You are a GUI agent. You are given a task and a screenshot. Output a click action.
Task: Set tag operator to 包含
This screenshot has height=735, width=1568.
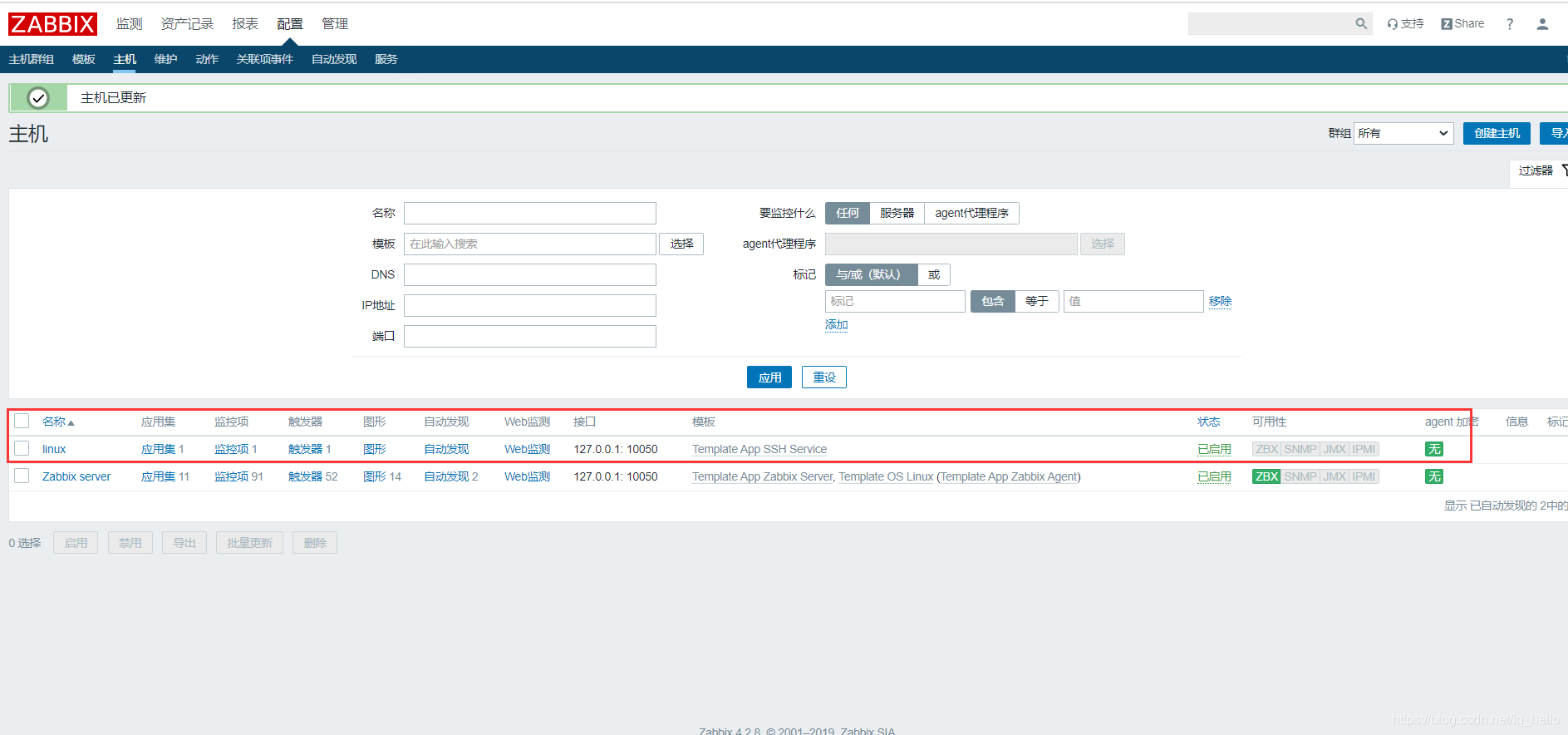point(993,301)
